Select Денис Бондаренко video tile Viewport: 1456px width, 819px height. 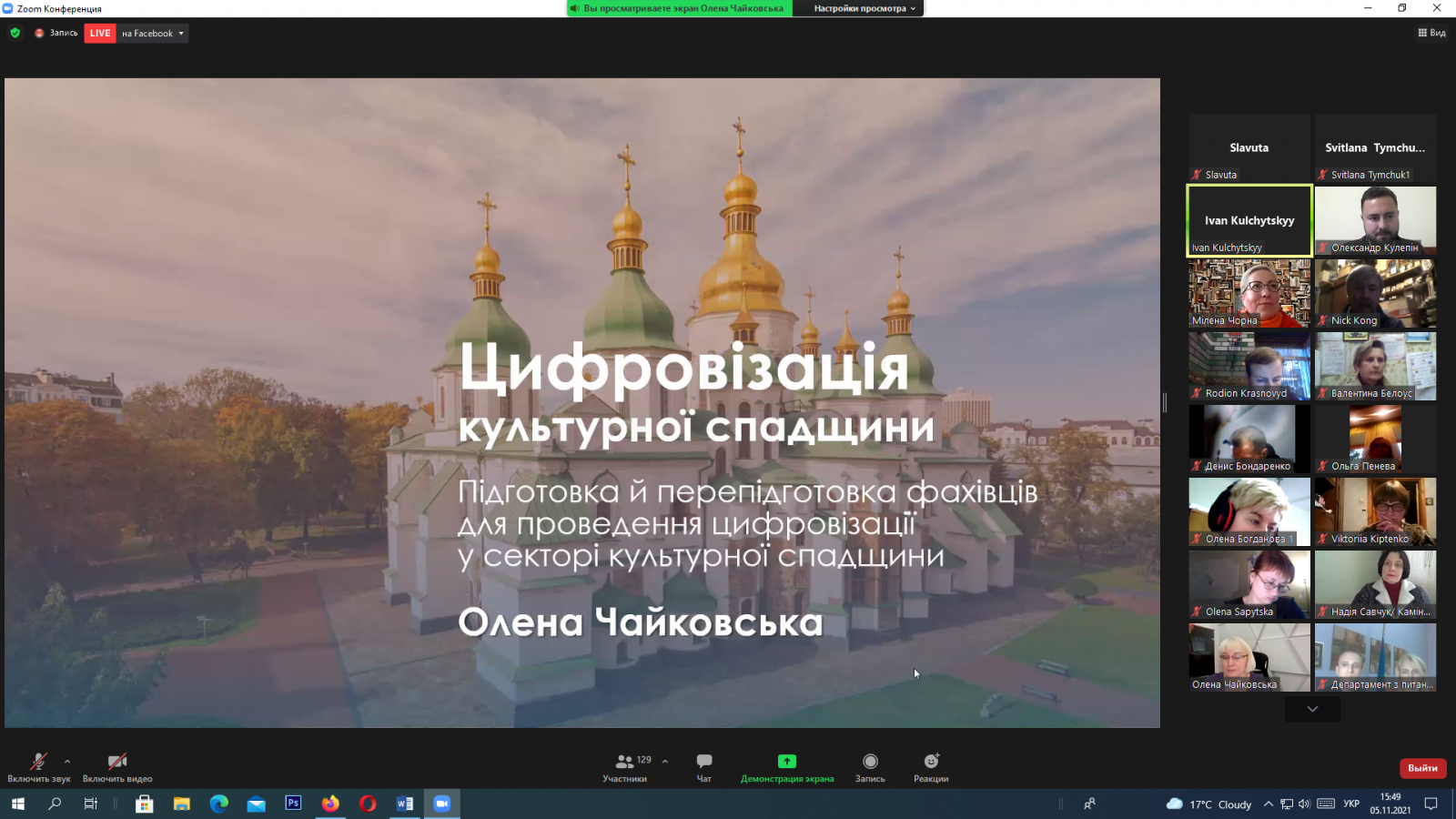click(x=1249, y=439)
